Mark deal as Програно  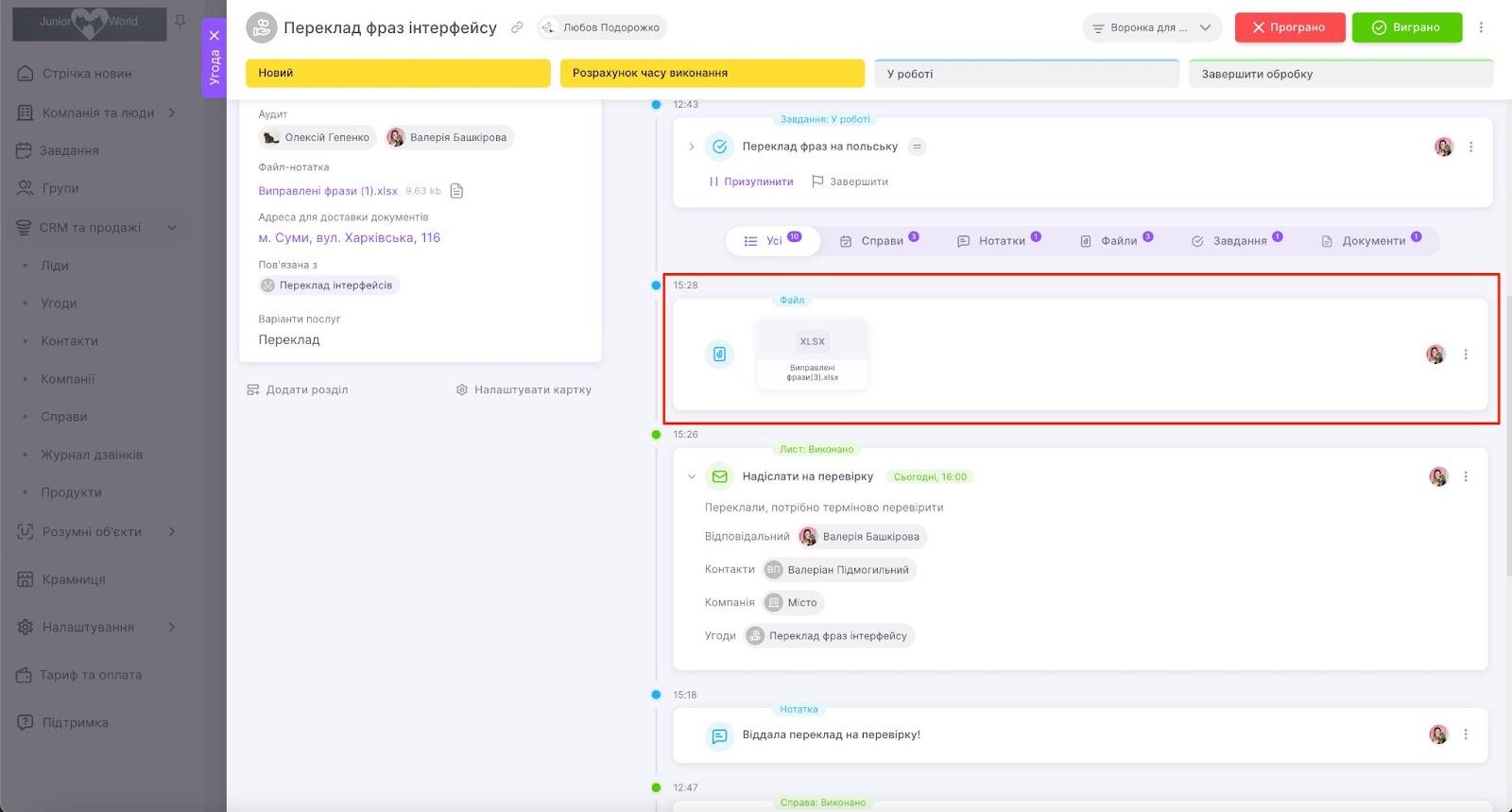point(1289,27)
